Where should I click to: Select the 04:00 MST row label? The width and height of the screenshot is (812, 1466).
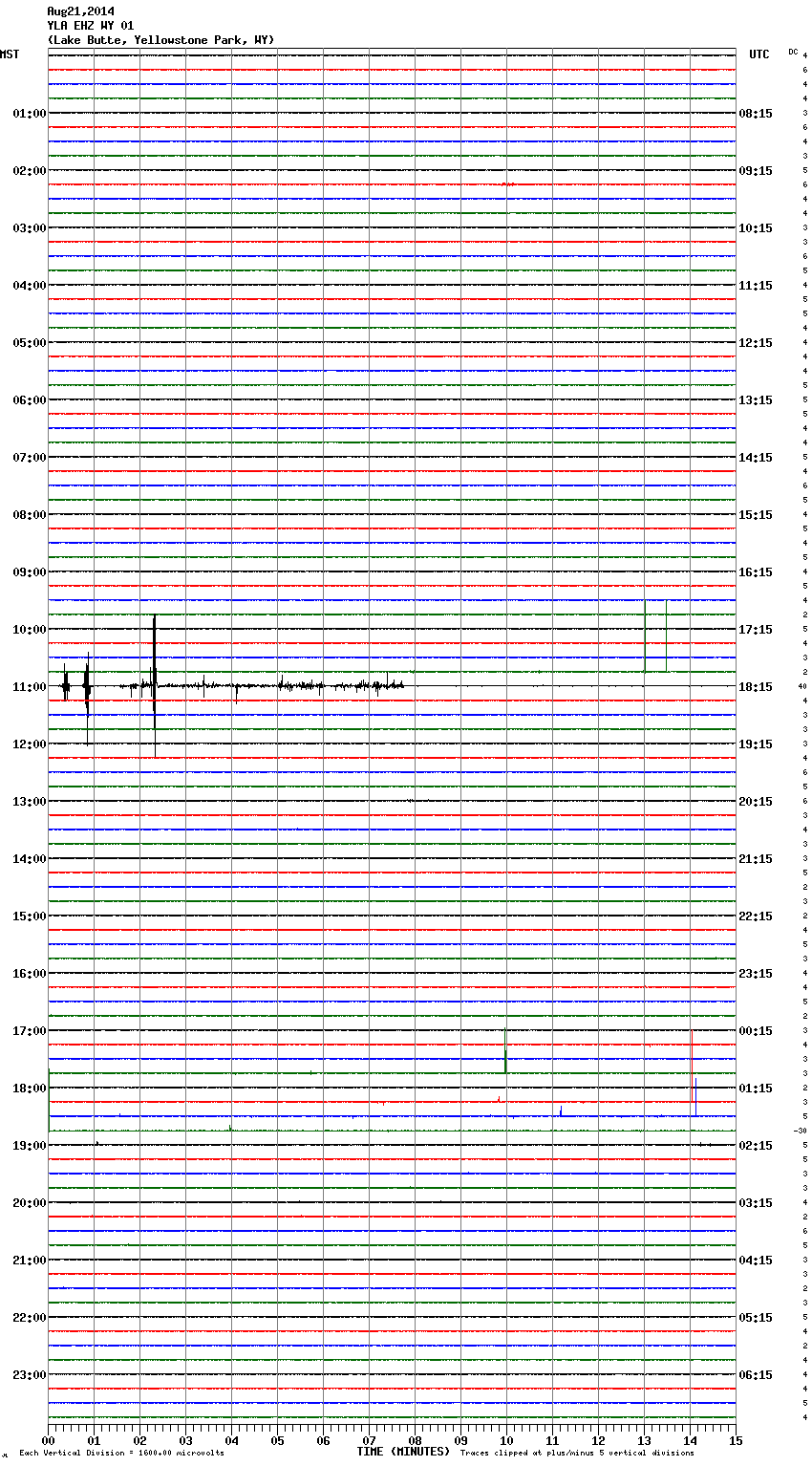tap(29, 286)
